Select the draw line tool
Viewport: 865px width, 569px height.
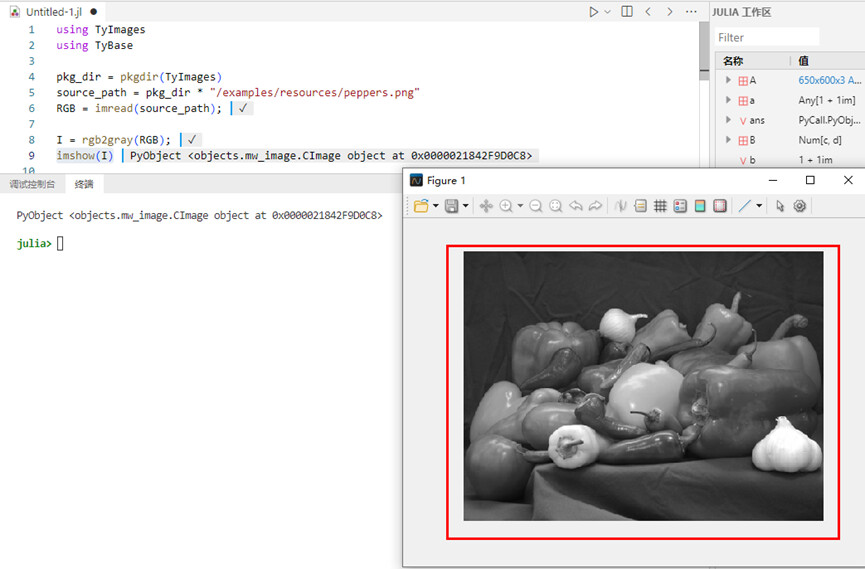pos(745,206)
